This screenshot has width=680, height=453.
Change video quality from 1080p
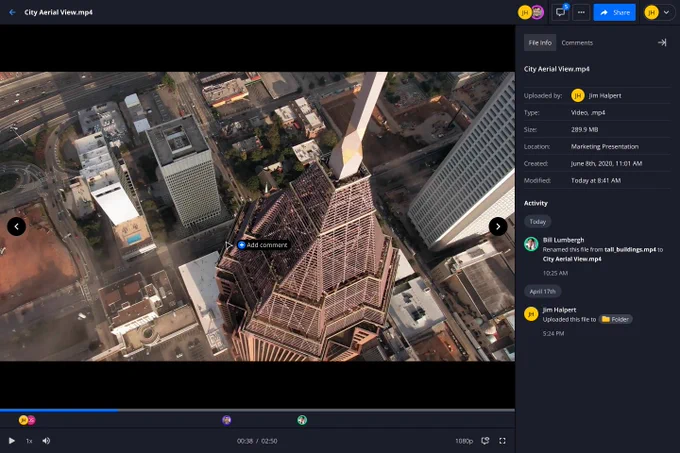[x=464, y=441]
